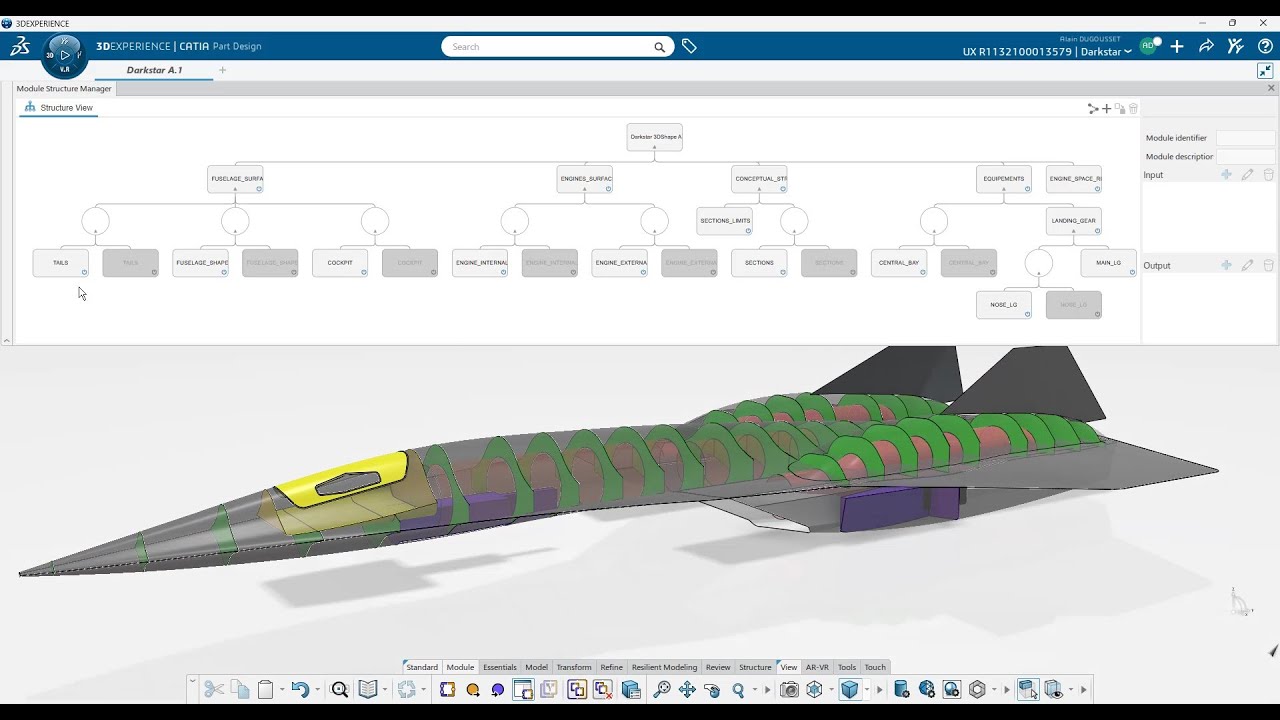Click the hexagon nut icon in toolbar
1280x720 pixels.
coord(977,689)
